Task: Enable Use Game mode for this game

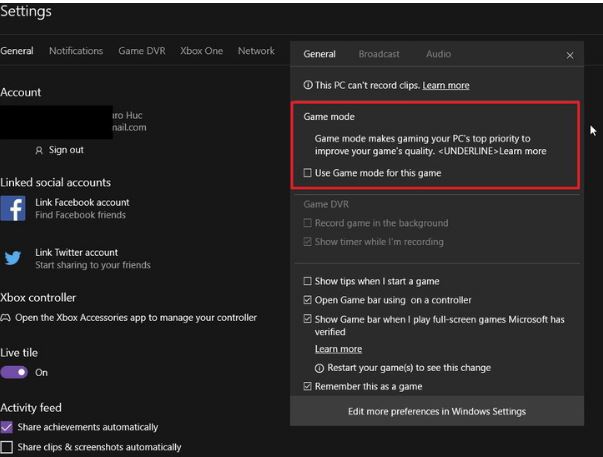Action: pyautogui.click(x=308, y=173)
